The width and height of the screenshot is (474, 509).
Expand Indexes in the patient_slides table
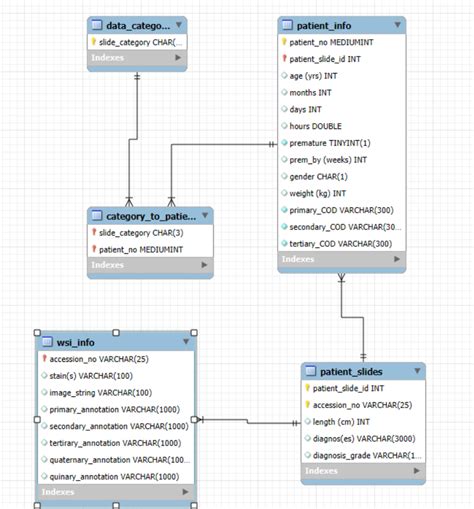(416, 471)
